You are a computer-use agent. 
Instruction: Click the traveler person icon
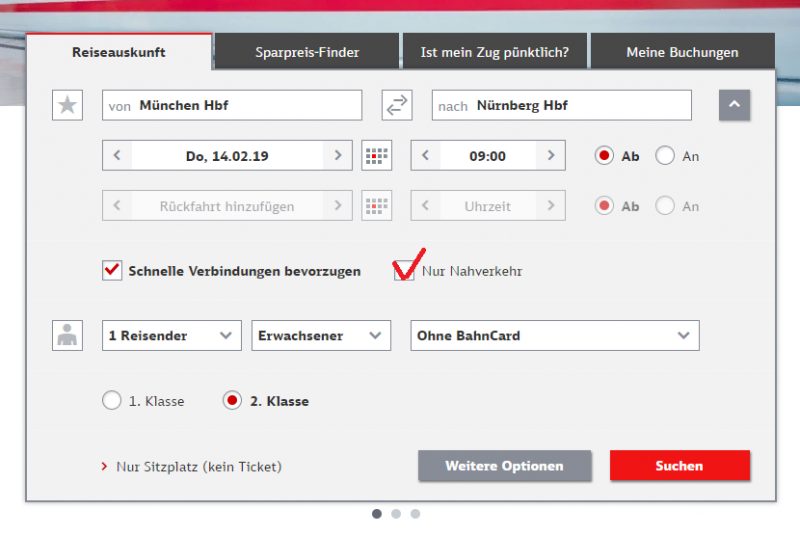pos(67,336)
